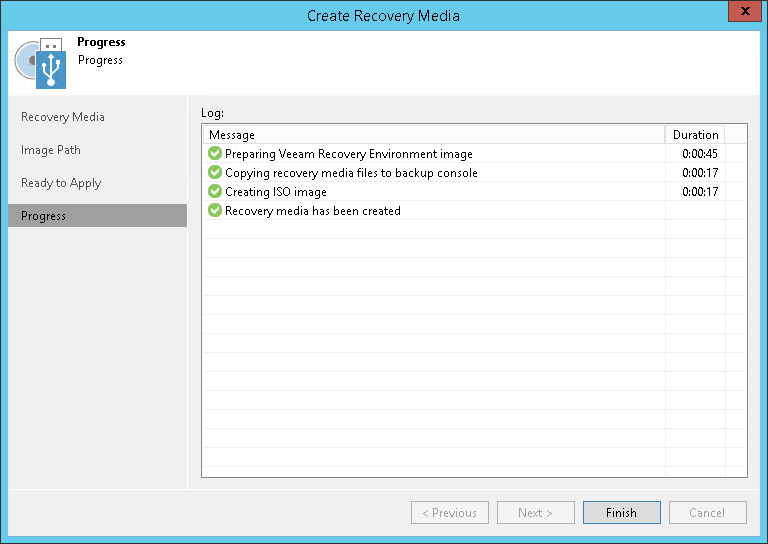The height and width of the screenshot is (544, 768).
Task: Click green check beside Preparing Veeam Recovery Environment
Action: point(214,154)
